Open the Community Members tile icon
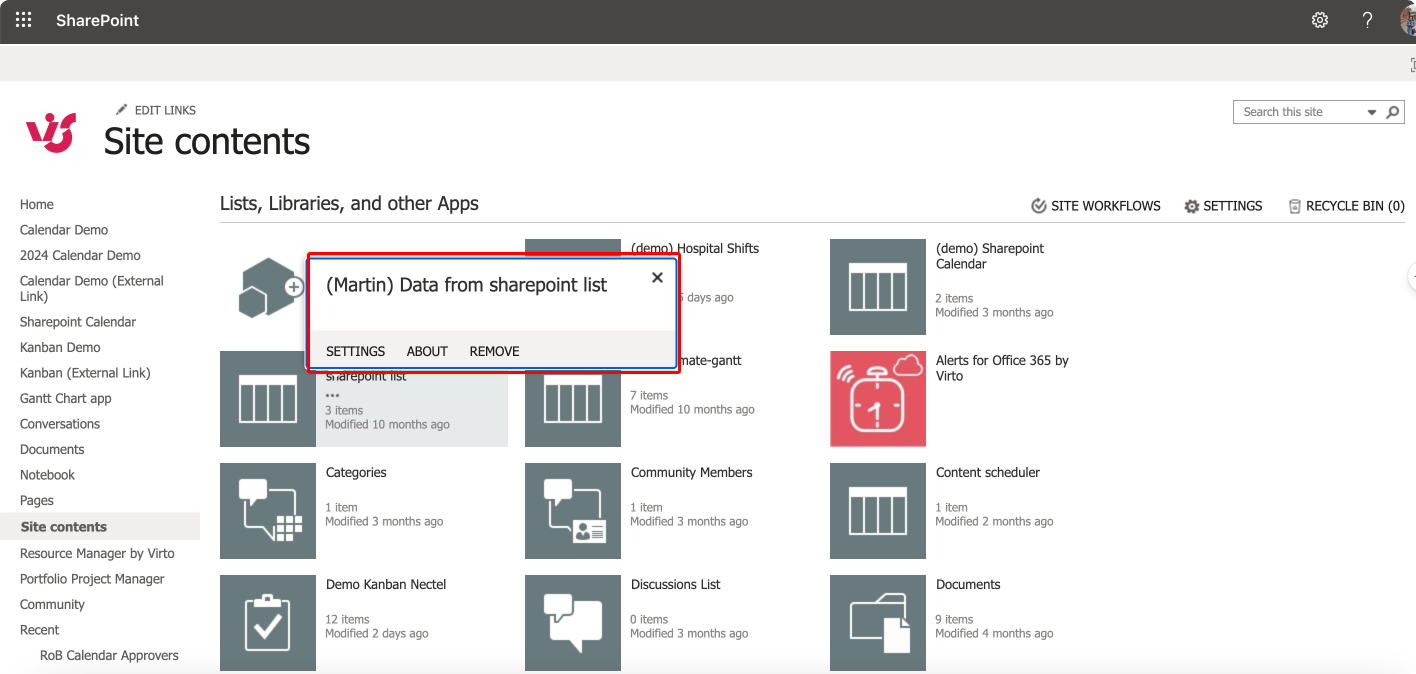The width and height of the screenshot is (1416, 674). 573,510
